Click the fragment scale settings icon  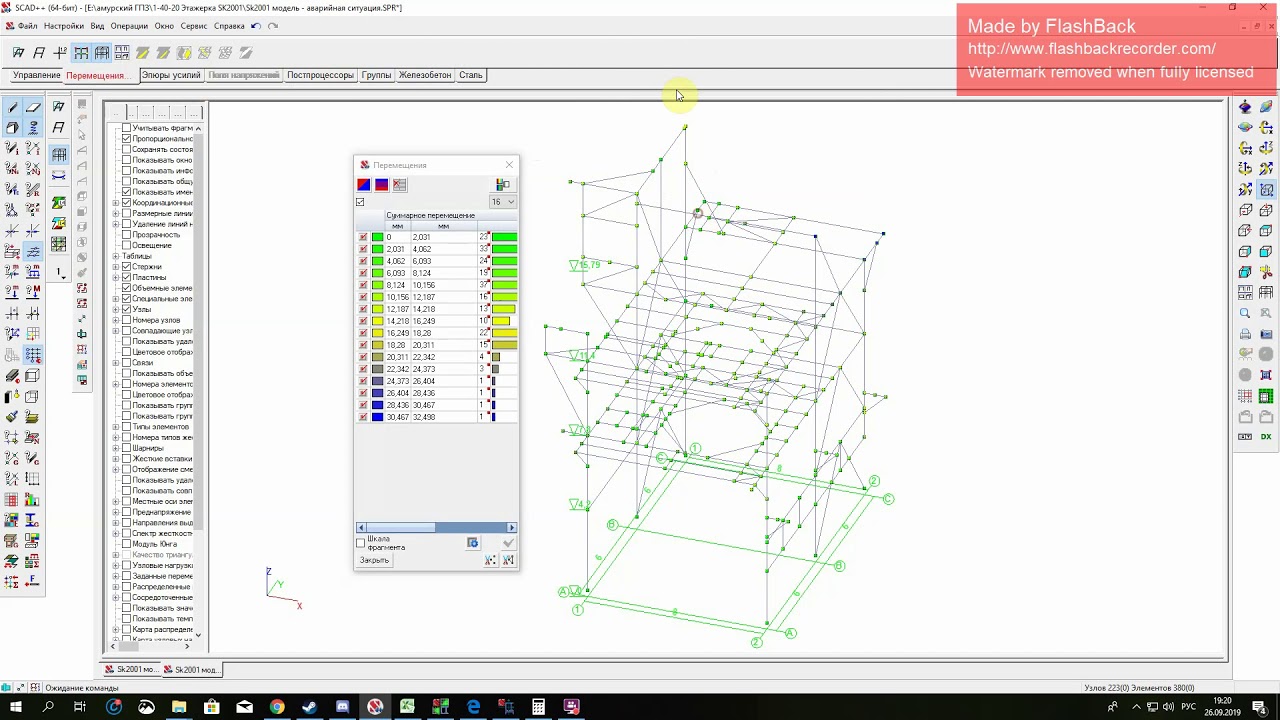[473, 543]
